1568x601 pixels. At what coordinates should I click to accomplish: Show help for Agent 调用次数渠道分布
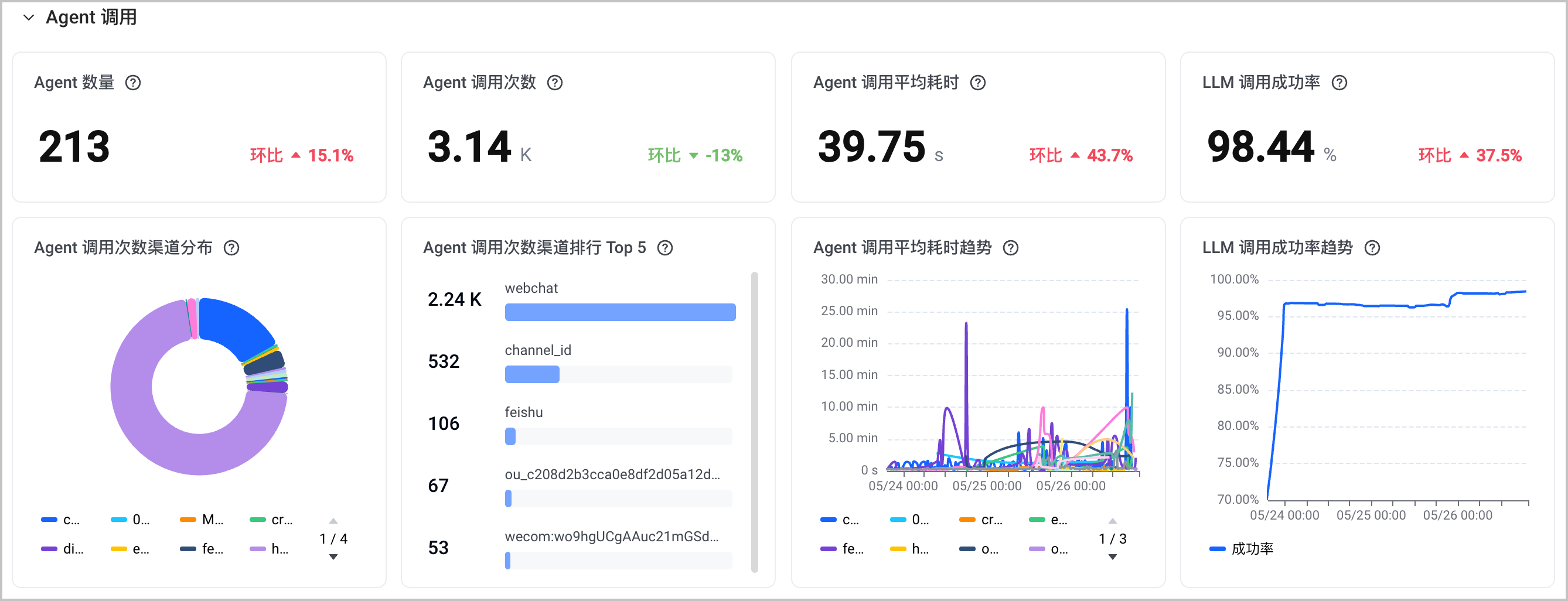pos(231,248)
